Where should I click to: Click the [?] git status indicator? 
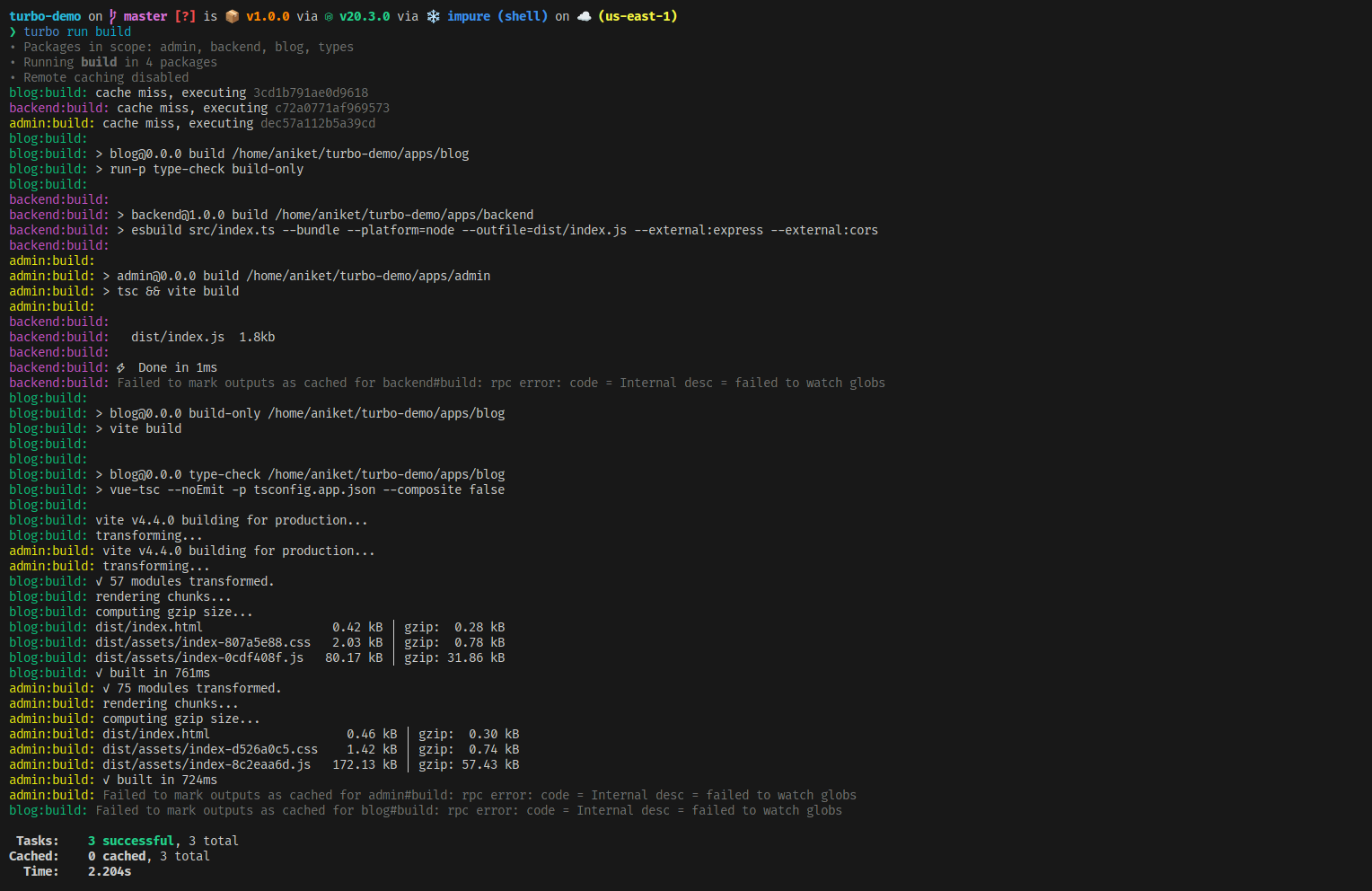(x=185, y=16)
